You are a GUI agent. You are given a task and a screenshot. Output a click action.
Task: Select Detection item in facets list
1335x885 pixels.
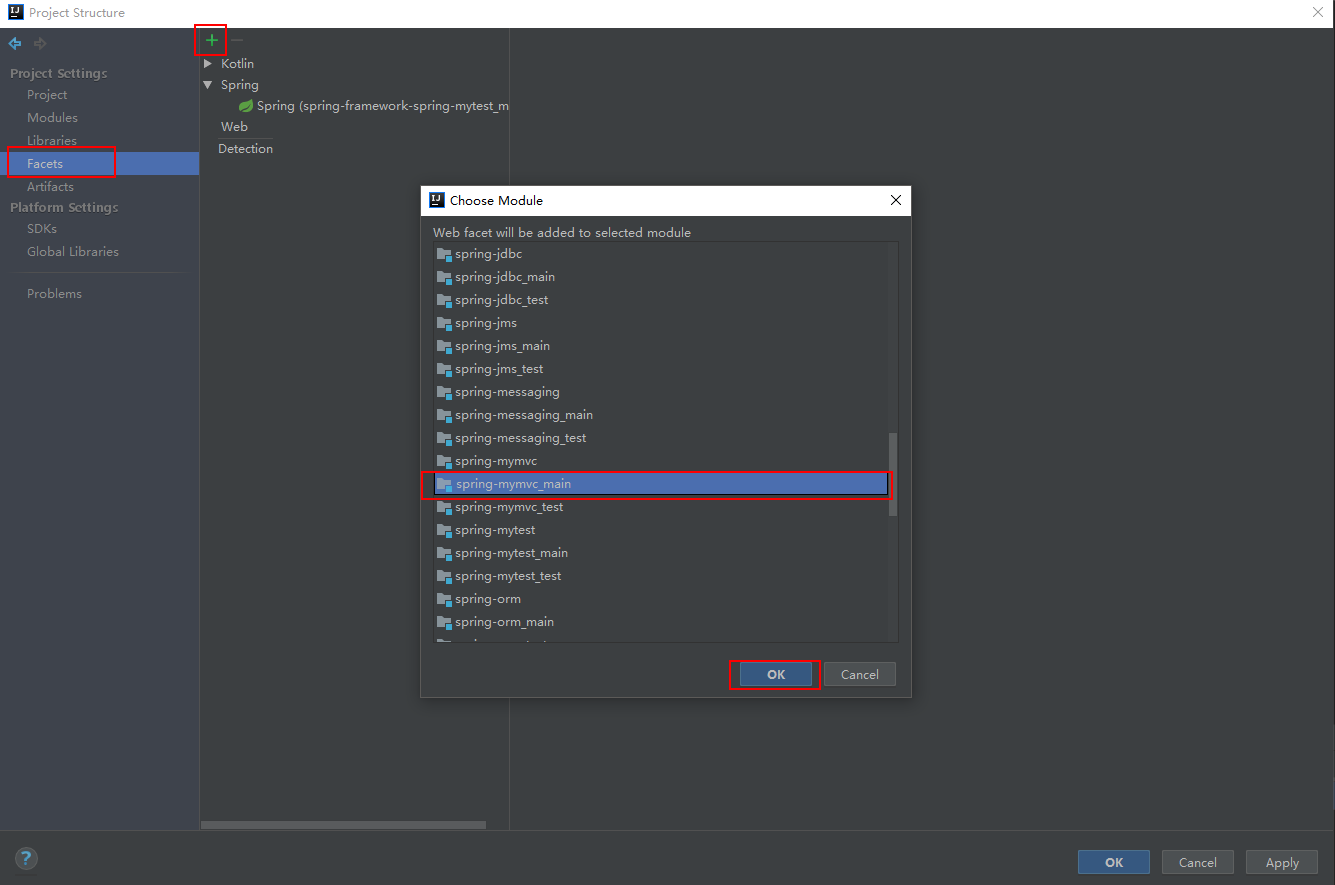coord(245,149)
